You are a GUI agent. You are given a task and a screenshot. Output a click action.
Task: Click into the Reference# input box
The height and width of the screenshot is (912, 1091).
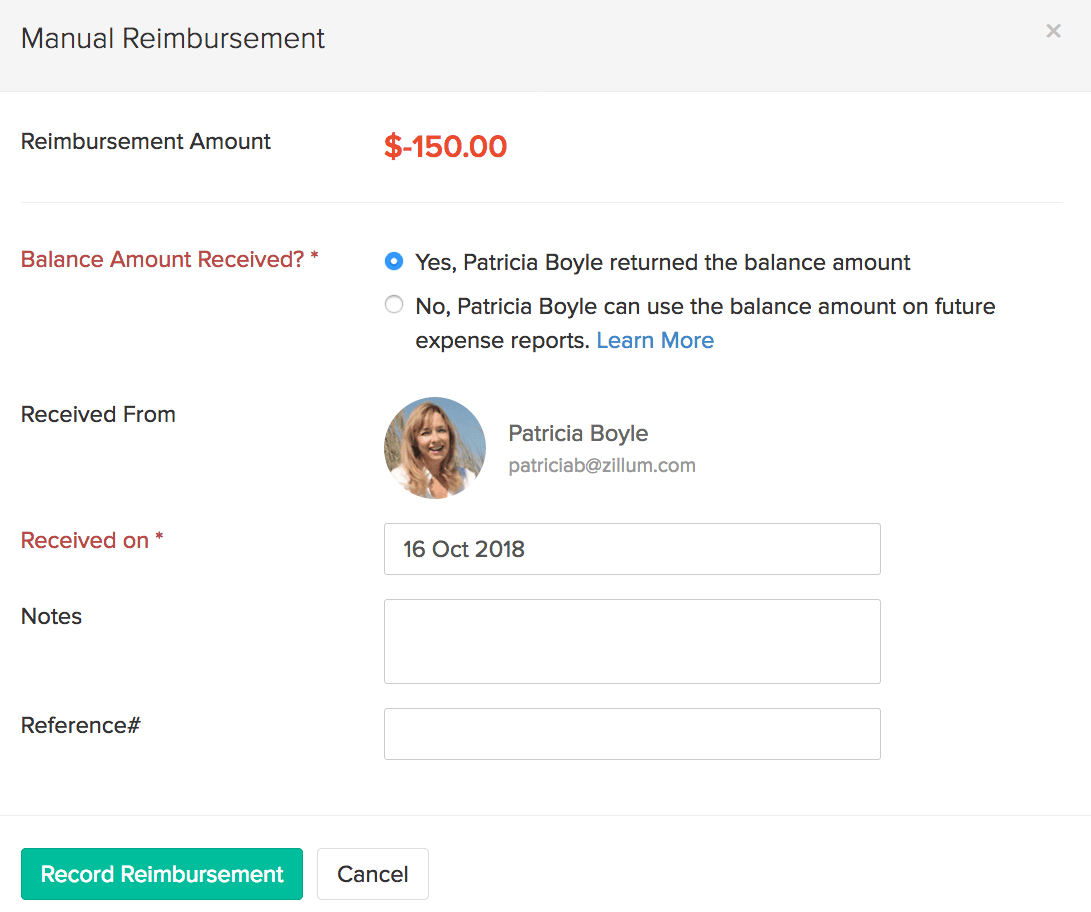(632, 734)
